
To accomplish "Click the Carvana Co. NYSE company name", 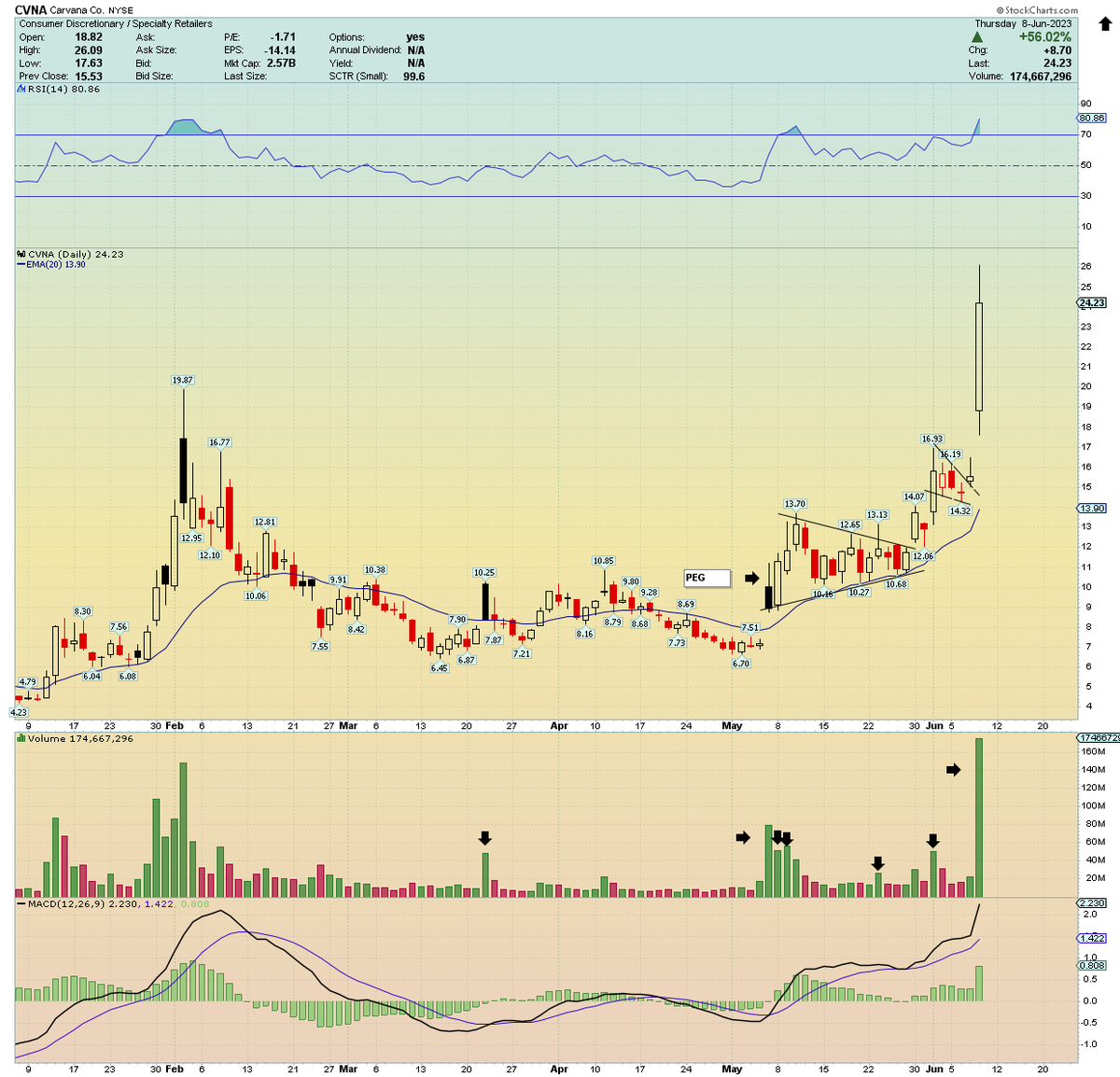I will (x=92, y=10).
